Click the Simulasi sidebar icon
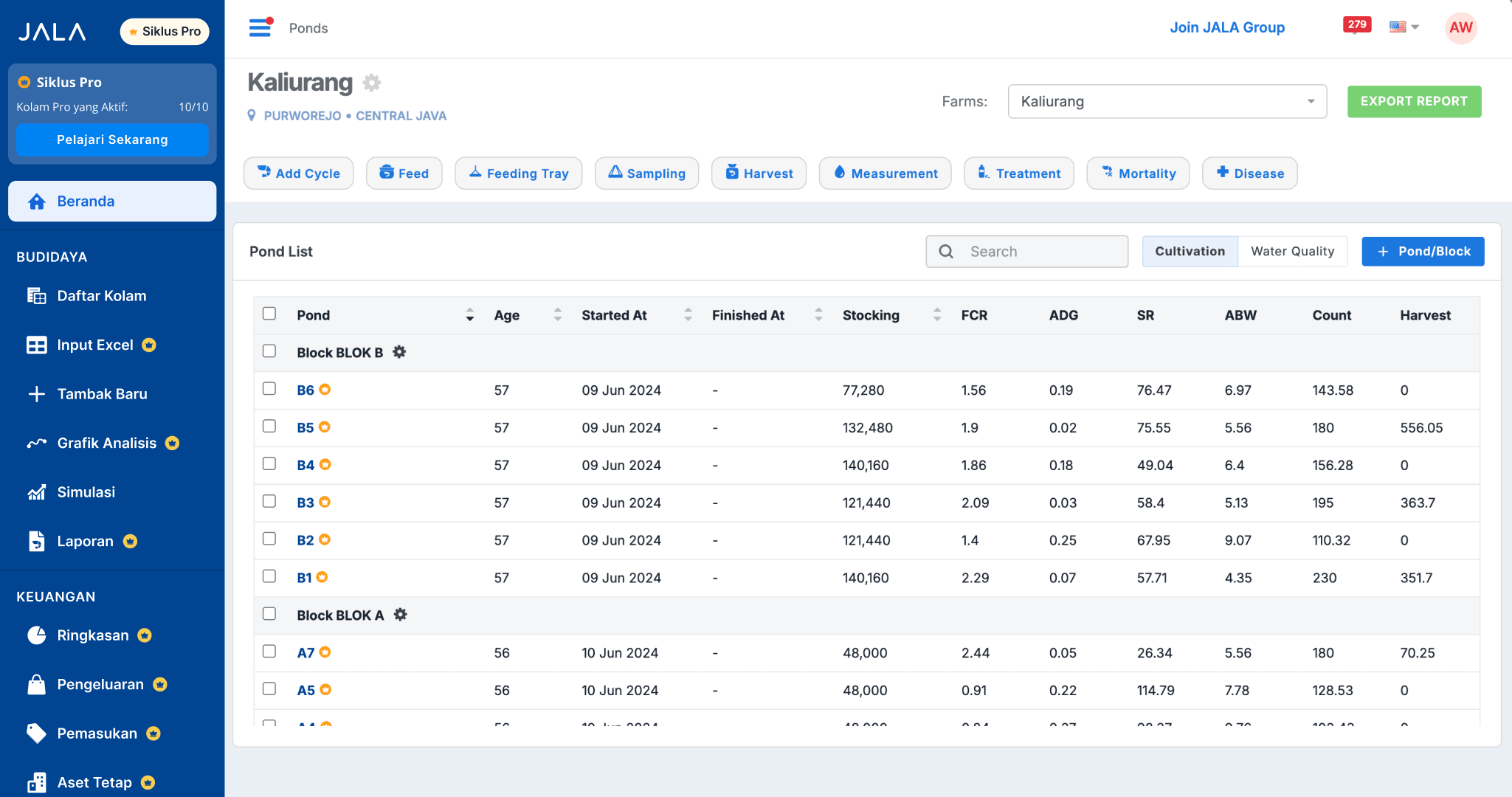 [x=36, y=492]
